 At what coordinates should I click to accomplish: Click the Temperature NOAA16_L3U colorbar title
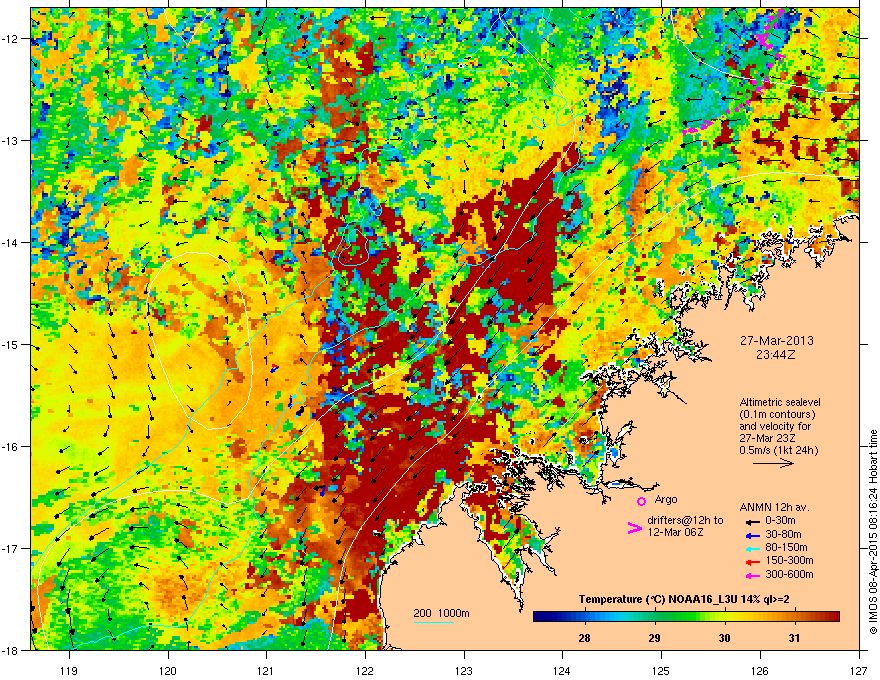(684, 599)
